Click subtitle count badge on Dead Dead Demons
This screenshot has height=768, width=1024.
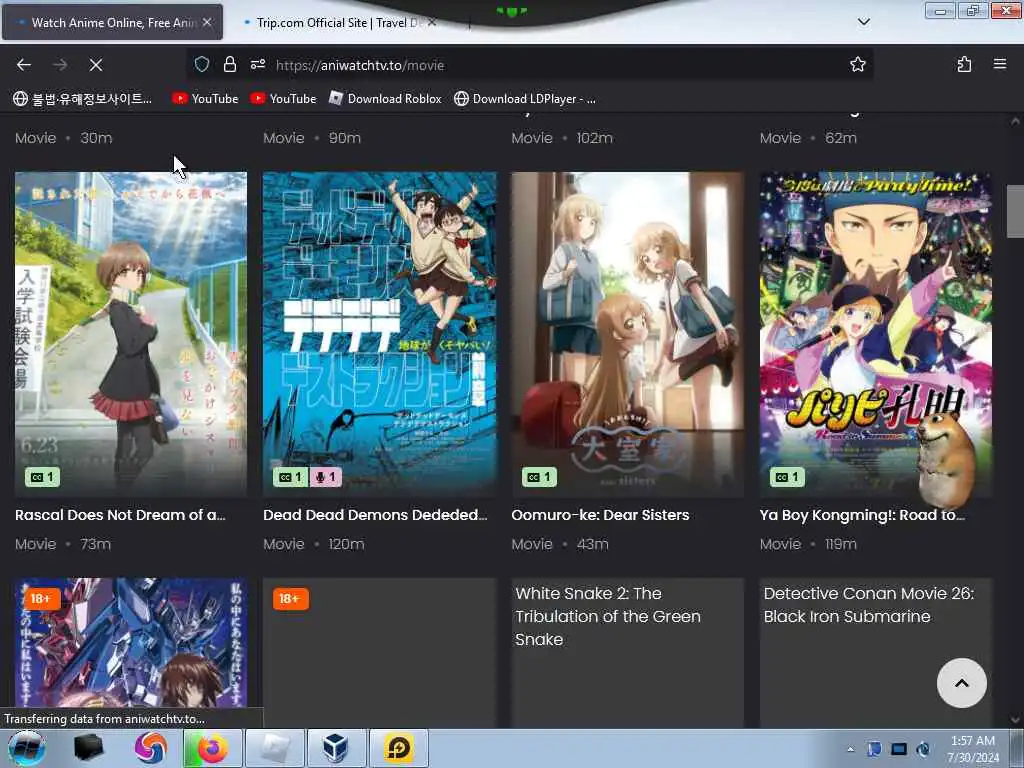click(291, 477)
